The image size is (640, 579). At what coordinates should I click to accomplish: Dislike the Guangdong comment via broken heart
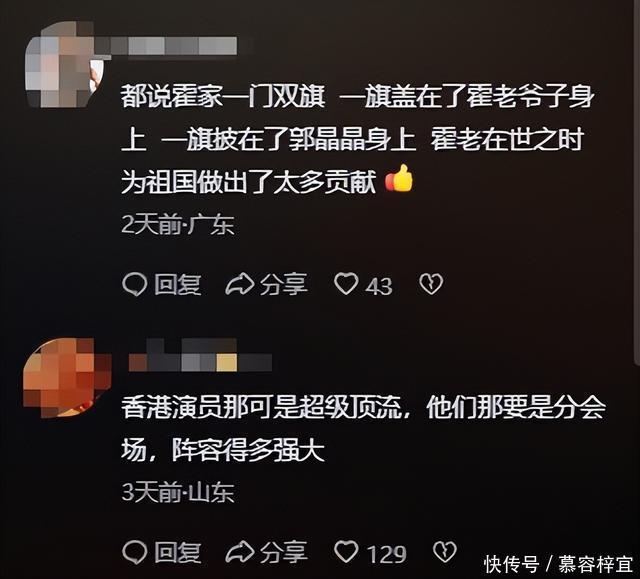point(431,284)
